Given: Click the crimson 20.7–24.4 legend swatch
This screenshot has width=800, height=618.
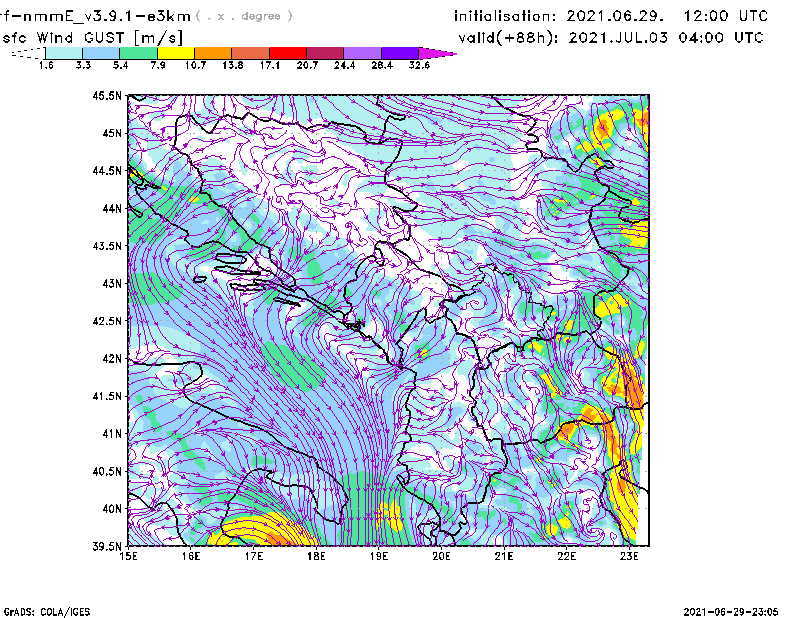Looking at the screenshot, I should [x=326, y=53].
